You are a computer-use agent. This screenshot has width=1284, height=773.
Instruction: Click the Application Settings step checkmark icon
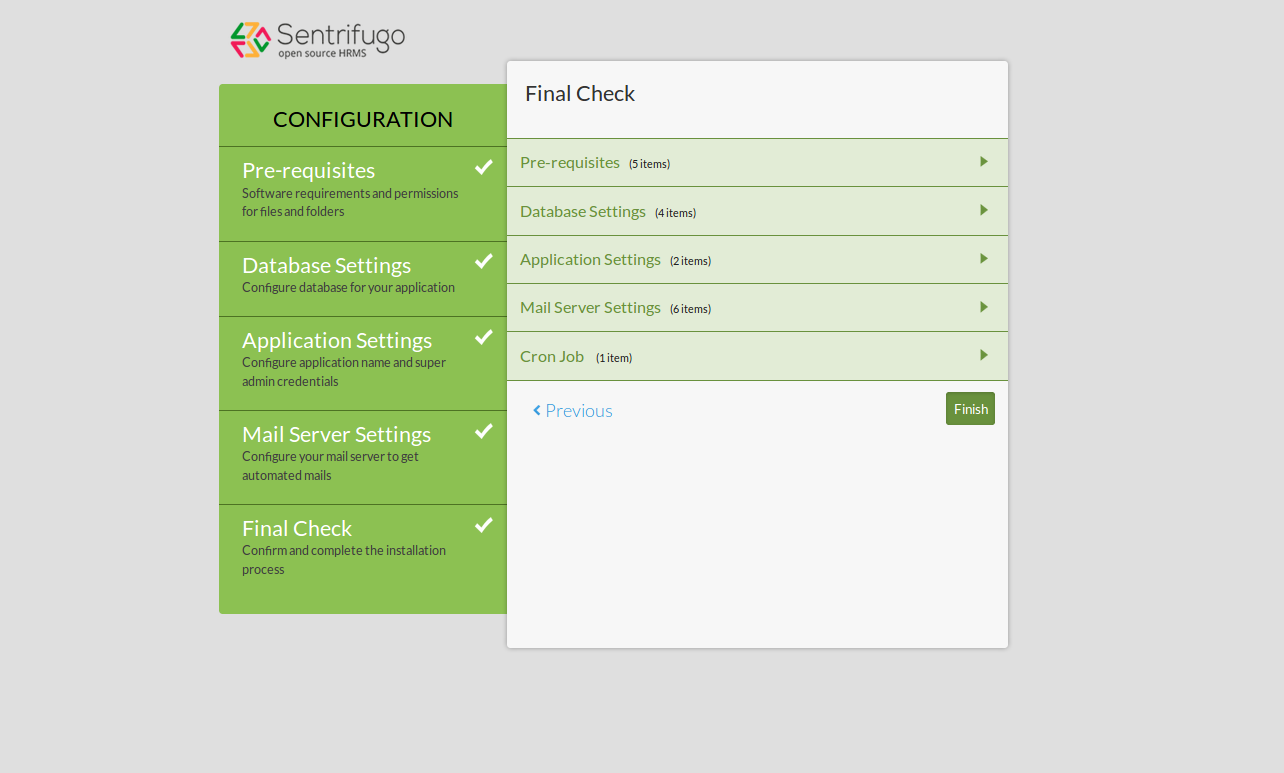484,337
